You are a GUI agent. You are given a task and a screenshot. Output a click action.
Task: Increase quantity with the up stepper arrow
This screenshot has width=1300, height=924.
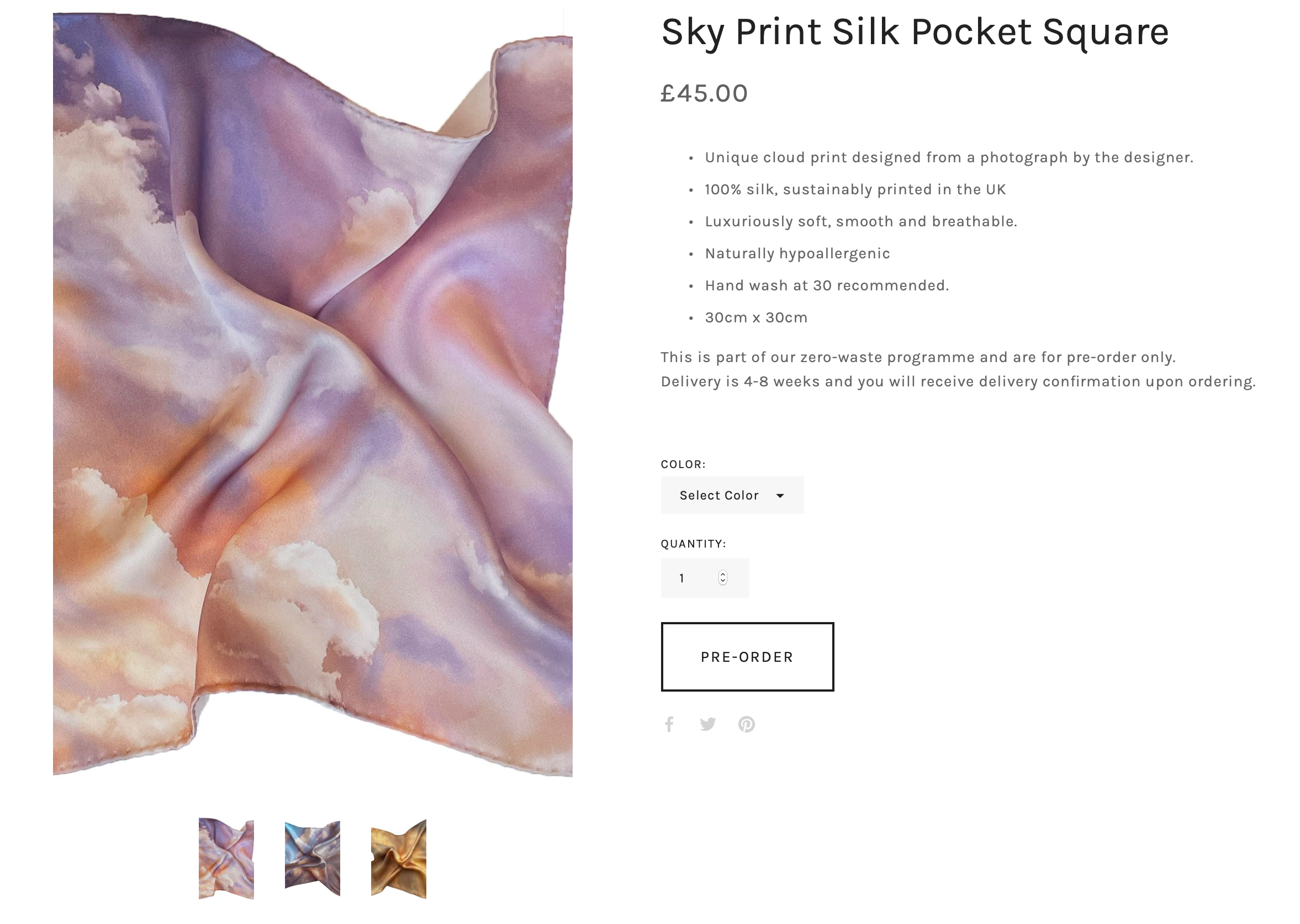[722, 574]
